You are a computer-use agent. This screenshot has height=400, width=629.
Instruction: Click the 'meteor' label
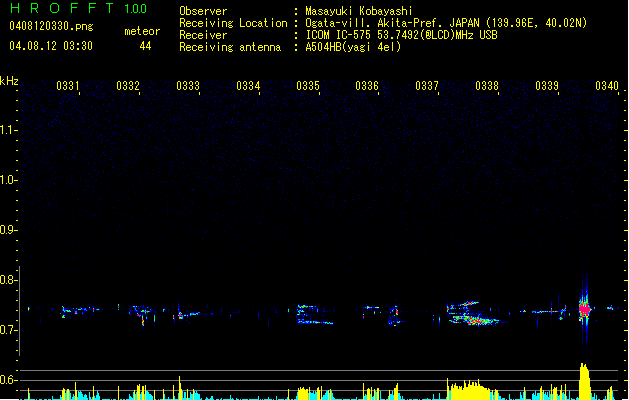point(142,31)
